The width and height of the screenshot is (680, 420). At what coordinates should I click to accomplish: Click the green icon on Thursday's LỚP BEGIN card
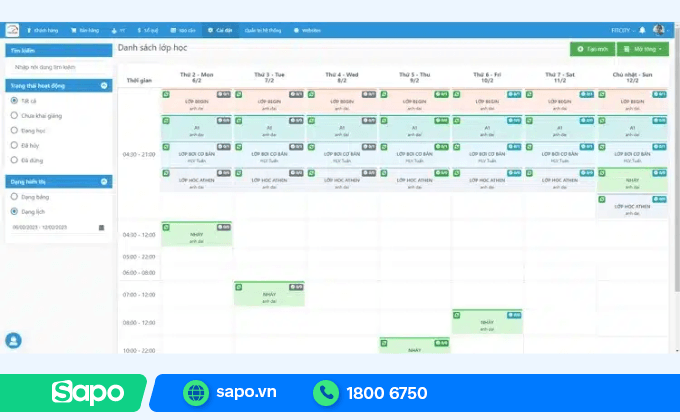pos(384,94)
